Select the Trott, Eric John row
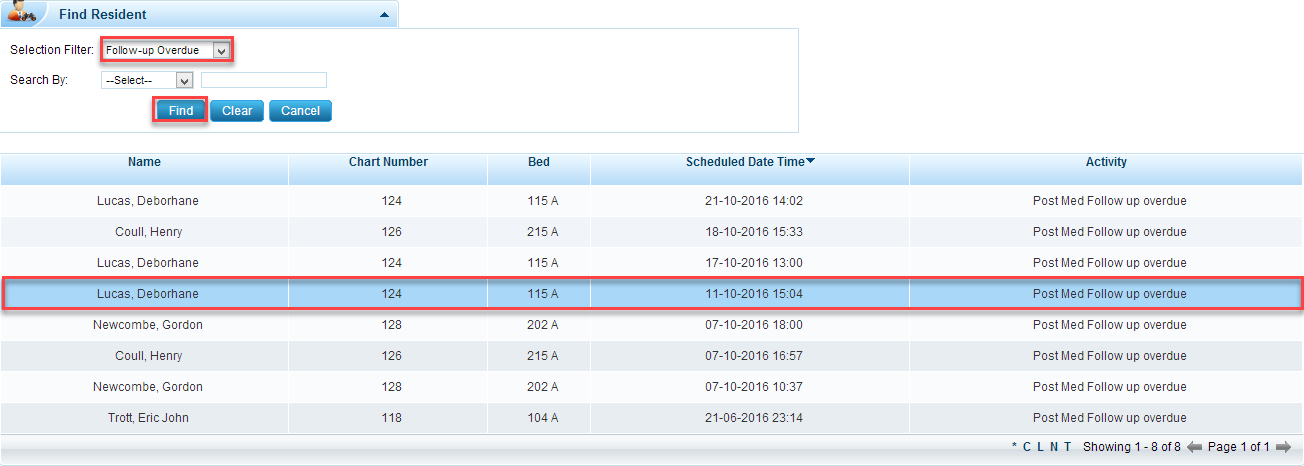1304x466 pixels. click(x=148, y=418)
